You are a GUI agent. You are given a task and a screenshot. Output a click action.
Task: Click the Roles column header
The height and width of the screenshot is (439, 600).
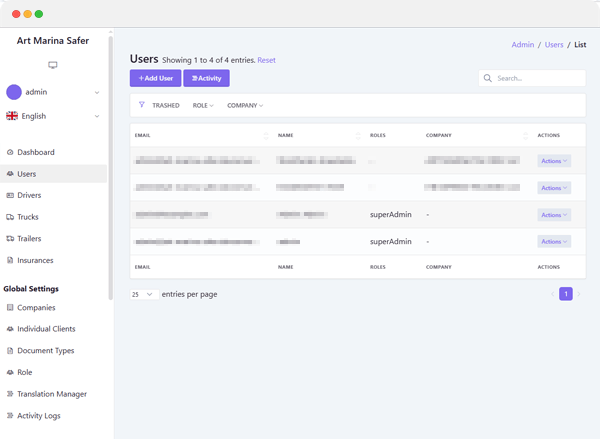click(x=378, y=135)
